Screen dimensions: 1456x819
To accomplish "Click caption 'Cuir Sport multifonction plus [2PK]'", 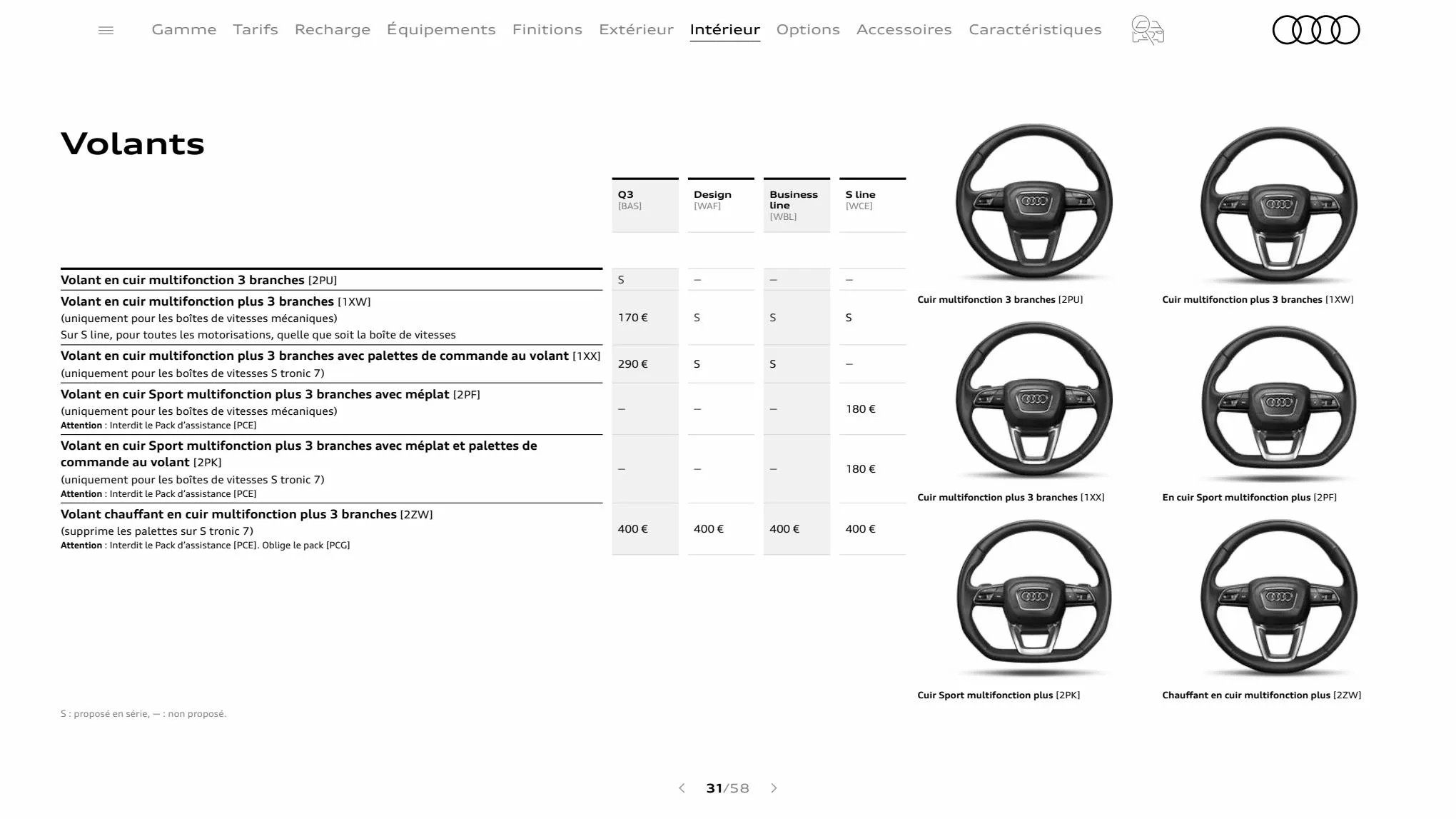I will pyautogui.click(x=999, y=695).
